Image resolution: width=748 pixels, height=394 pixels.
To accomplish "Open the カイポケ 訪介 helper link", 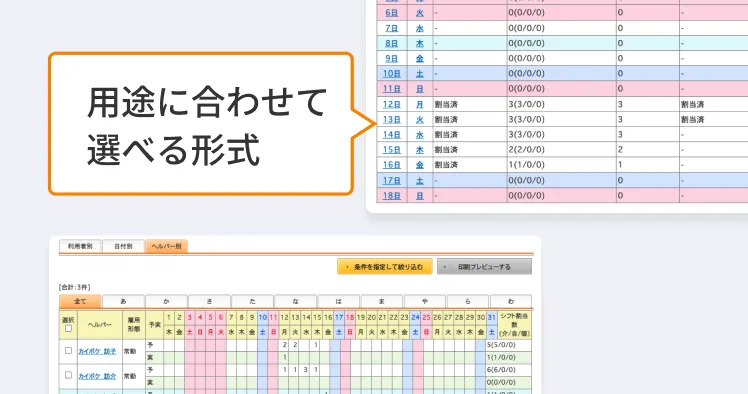I will [97, 376].
